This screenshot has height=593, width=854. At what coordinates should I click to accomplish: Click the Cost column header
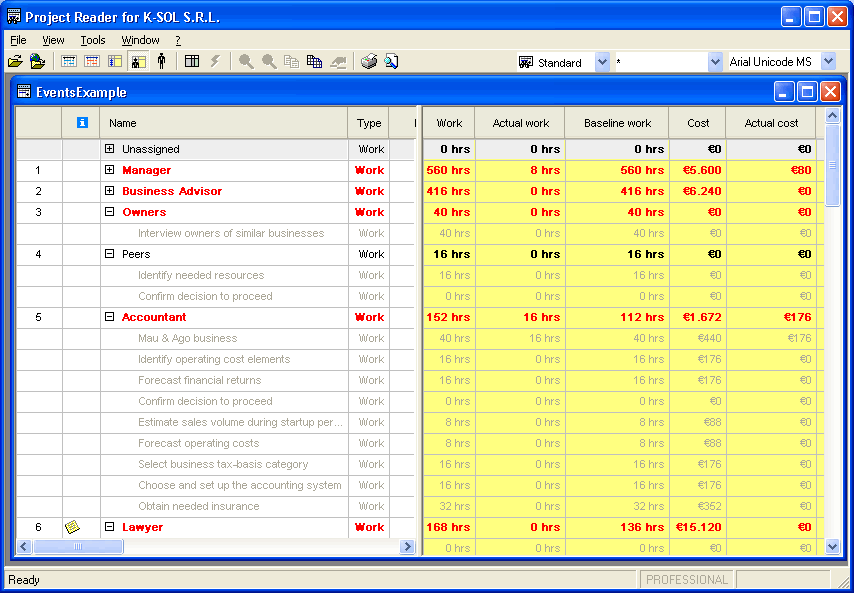click(698, 123)
